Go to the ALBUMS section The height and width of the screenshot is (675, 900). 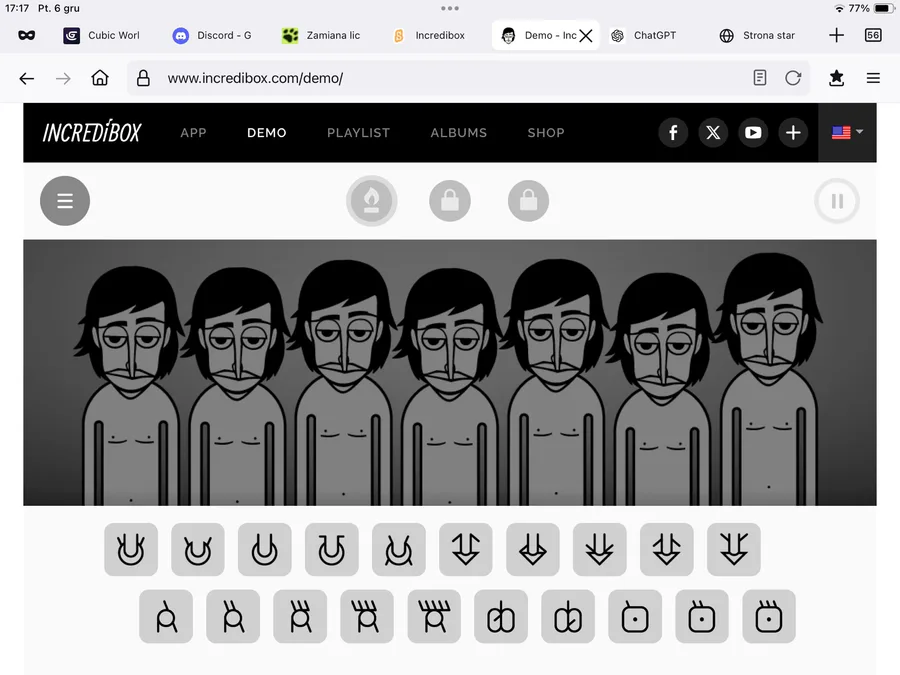point(459,133)
